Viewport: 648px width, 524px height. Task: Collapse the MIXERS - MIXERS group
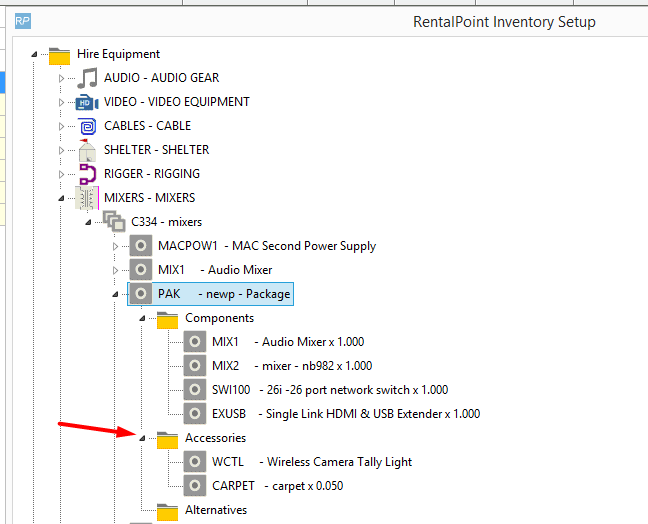tap(61, 198)
